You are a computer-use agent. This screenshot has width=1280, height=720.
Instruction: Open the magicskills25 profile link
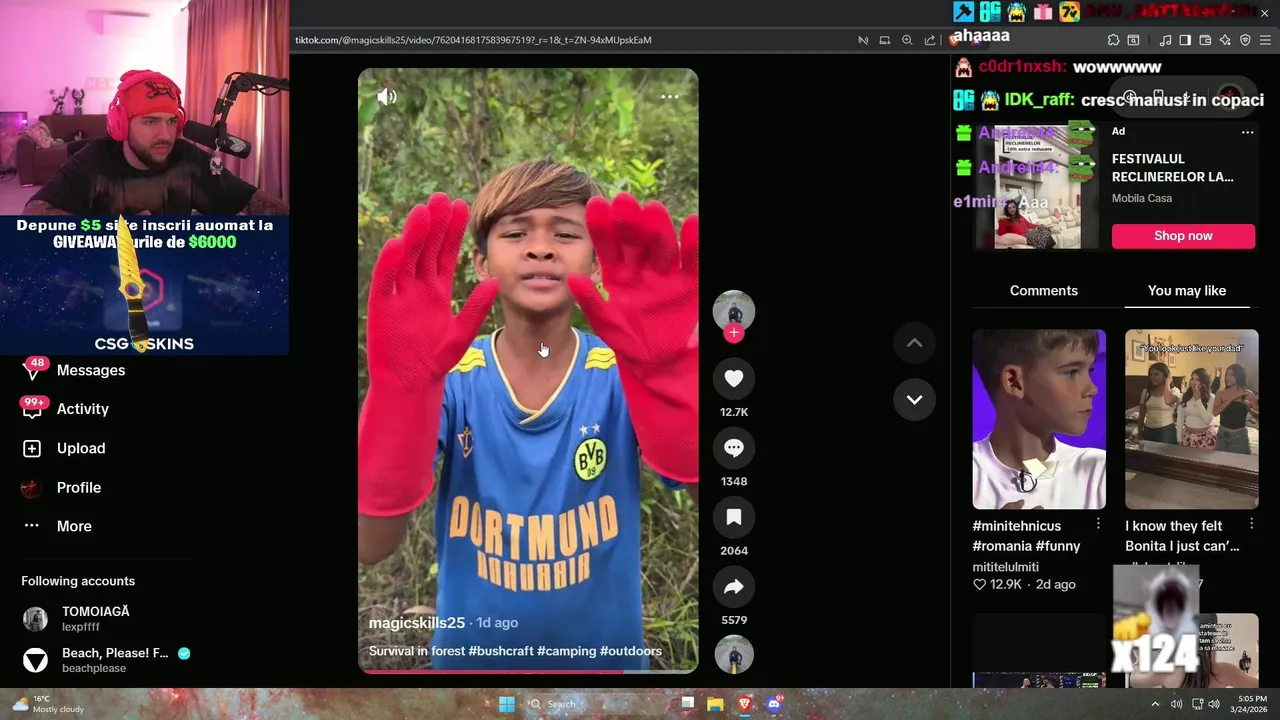coord(417,623)
